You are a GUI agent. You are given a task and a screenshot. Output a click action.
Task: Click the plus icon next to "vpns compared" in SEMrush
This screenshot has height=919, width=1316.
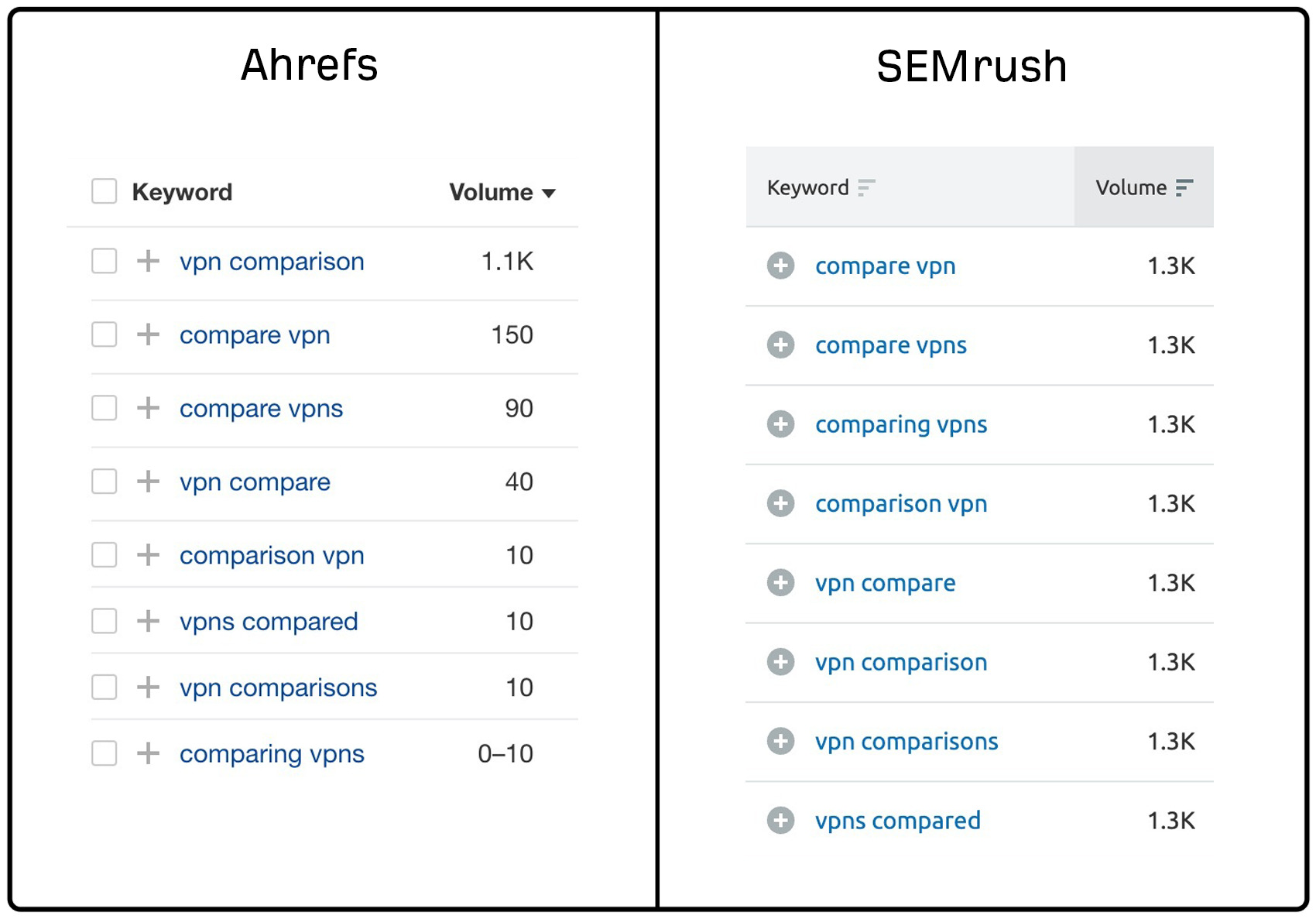coord(781,820)
